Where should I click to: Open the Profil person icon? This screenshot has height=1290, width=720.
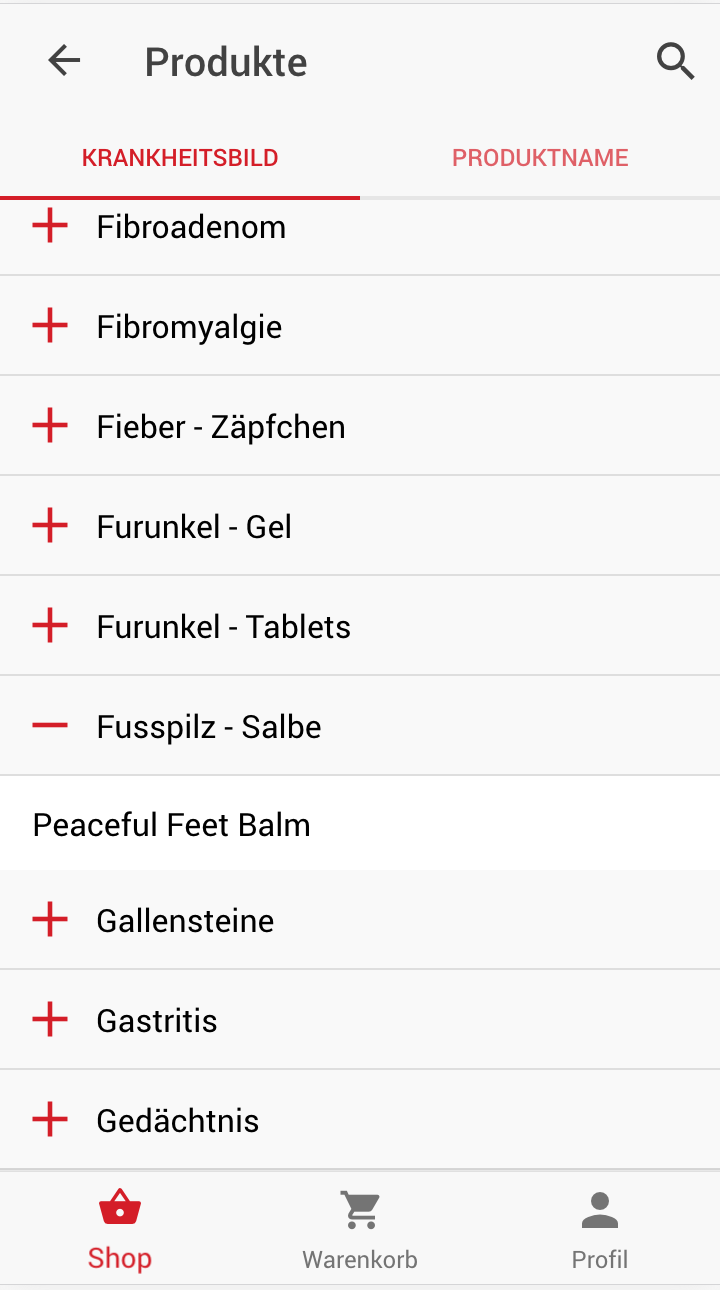pos(600,1210)
